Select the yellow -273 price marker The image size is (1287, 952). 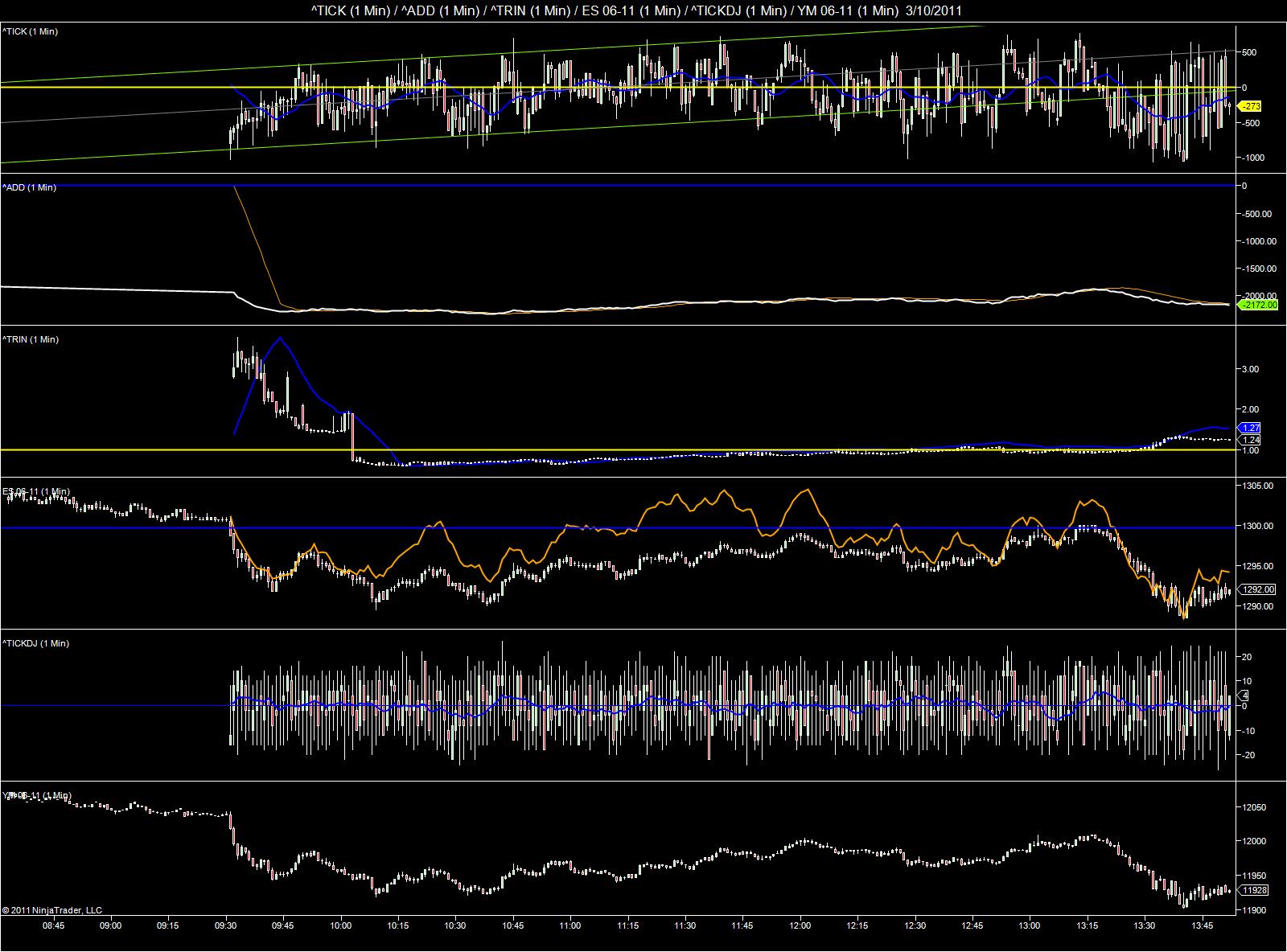pyautogui.click(x=1252, y=106)
